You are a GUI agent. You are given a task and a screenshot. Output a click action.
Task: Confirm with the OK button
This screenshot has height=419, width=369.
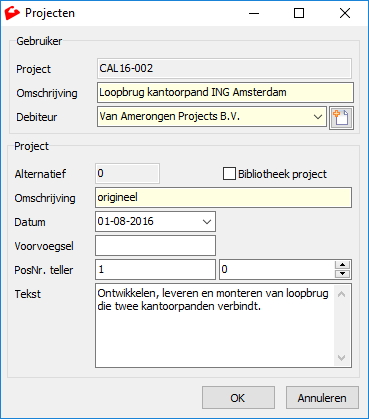(238, 398)
